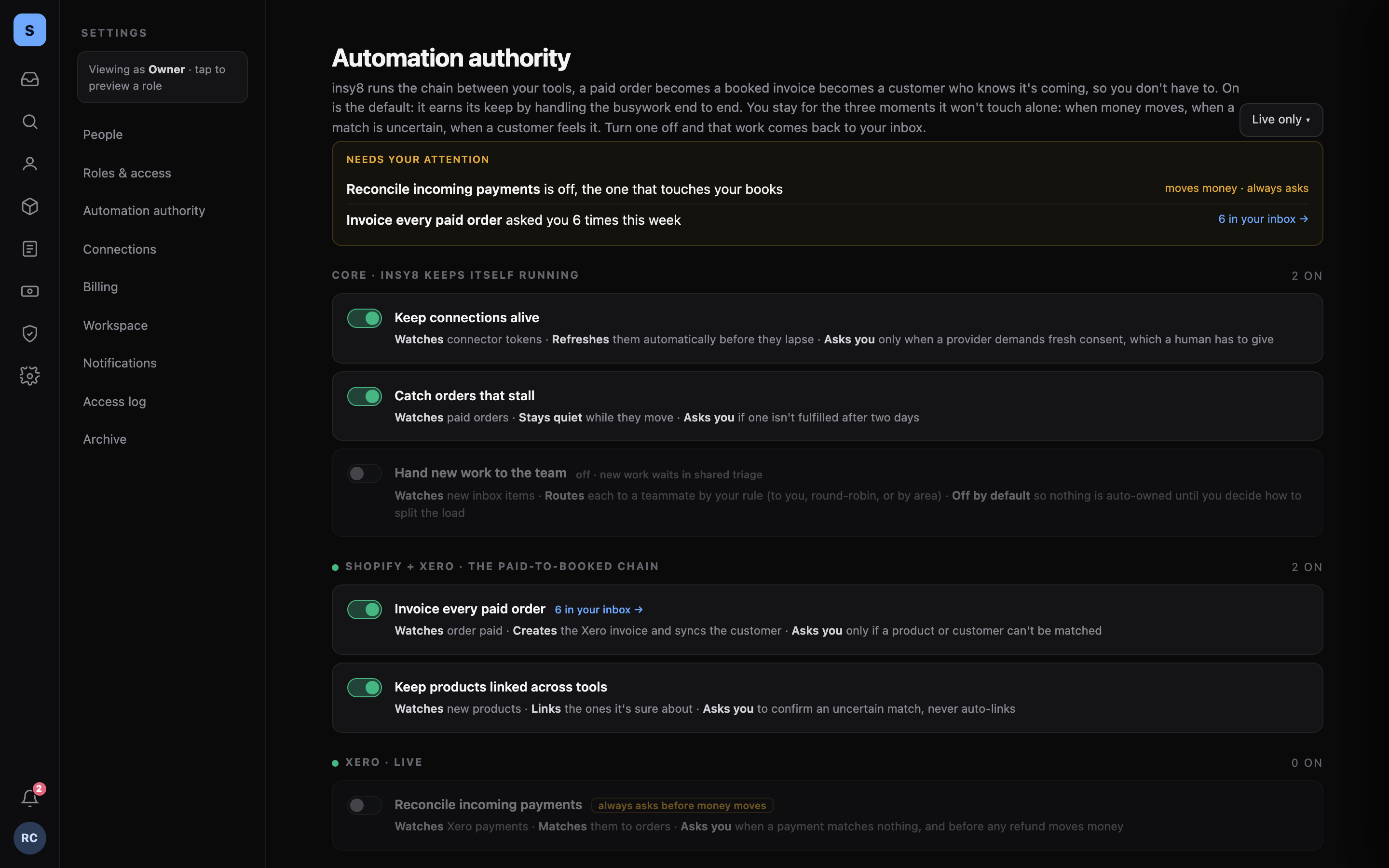This screenshot has width=1389, height=868.
Task: Go to People settings
Action: pos(103,135)
